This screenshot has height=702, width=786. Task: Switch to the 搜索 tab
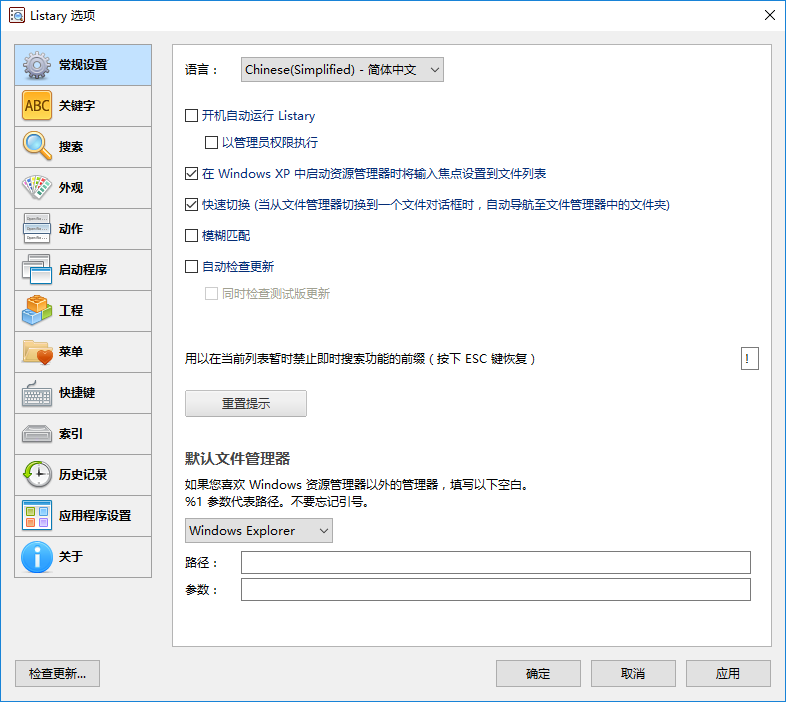click(83, 147)
